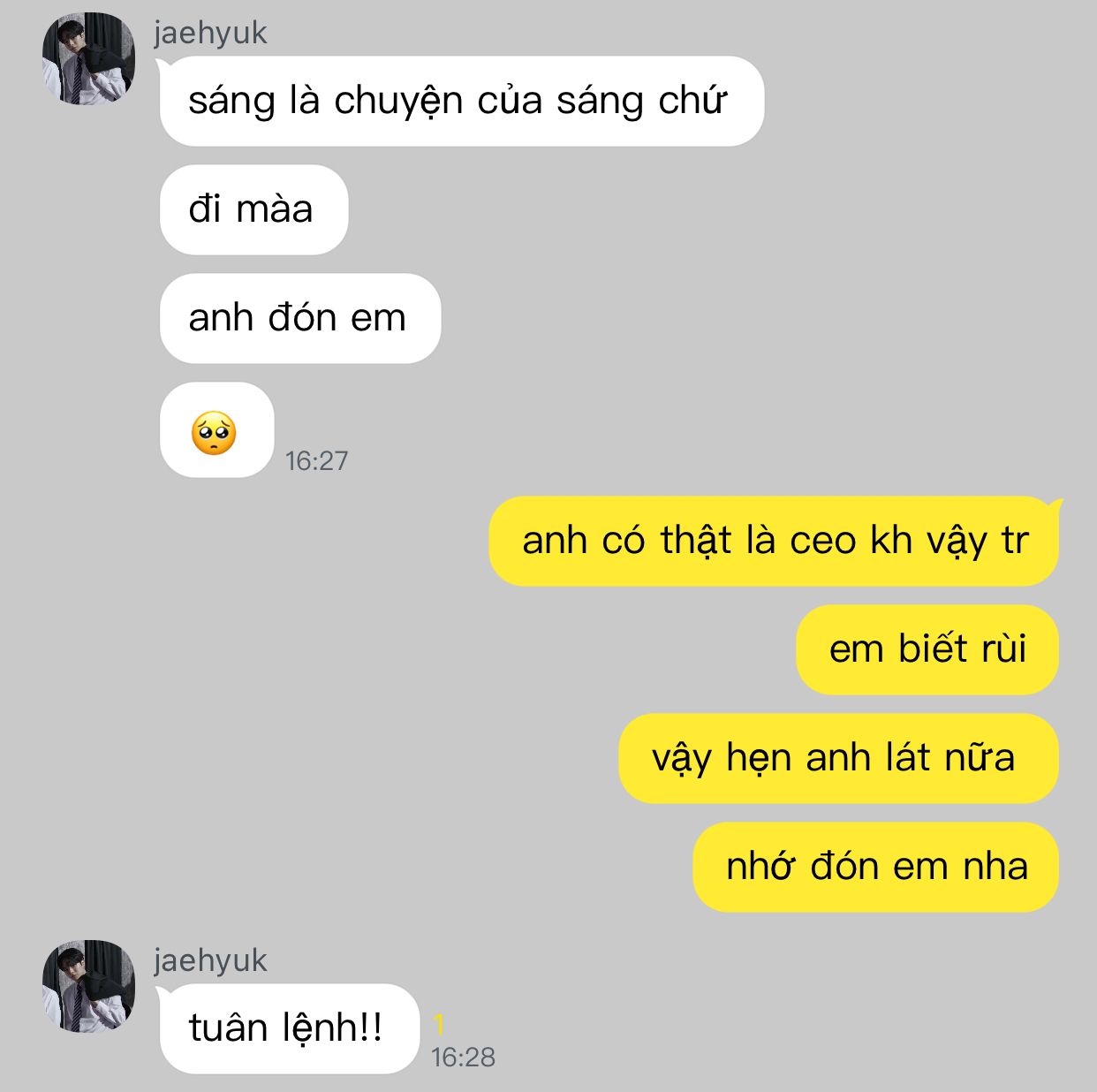The image size is (1097, 1092).
Task: Click the lower jaehyuk sender name
Action: tap(210, 961)
